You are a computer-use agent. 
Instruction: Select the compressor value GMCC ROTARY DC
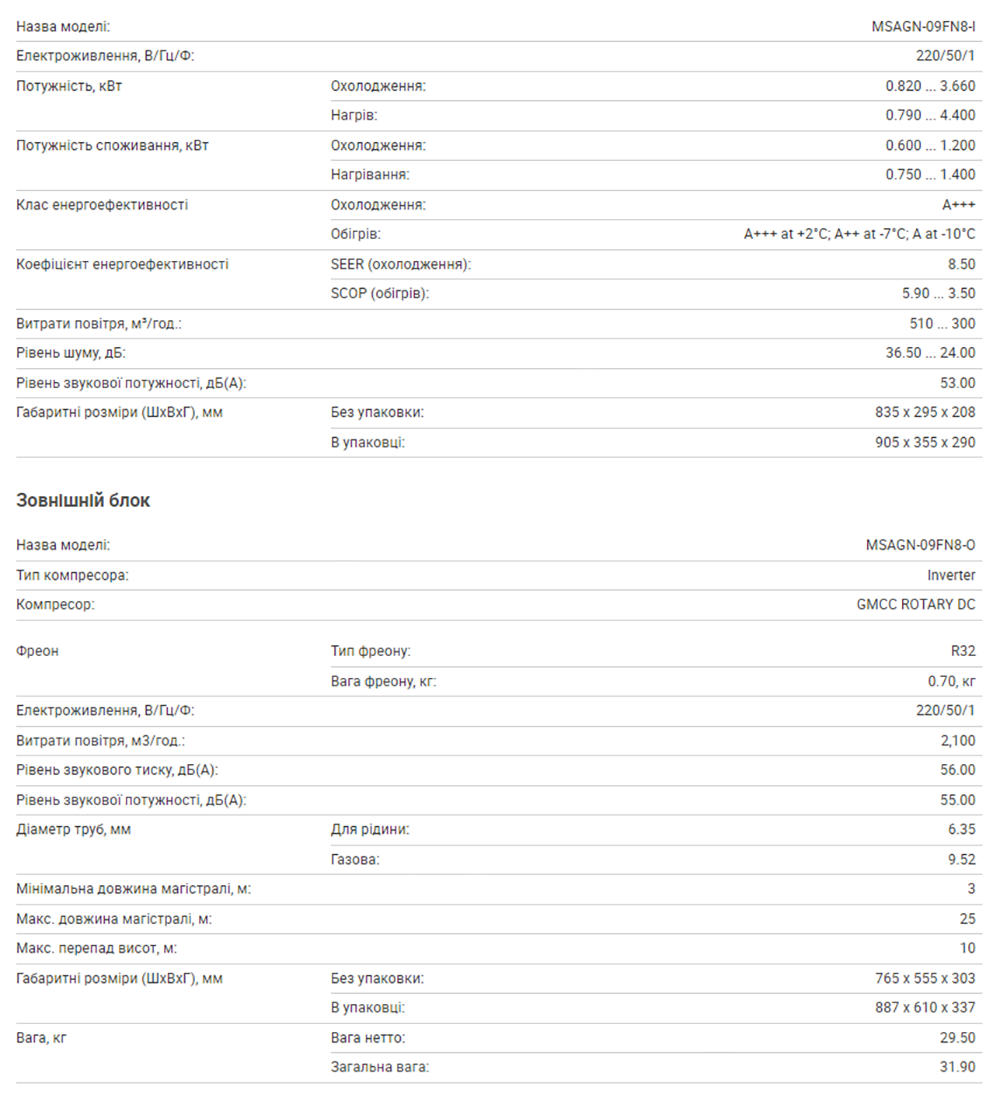pyautogui.click(x=916, y=604)
